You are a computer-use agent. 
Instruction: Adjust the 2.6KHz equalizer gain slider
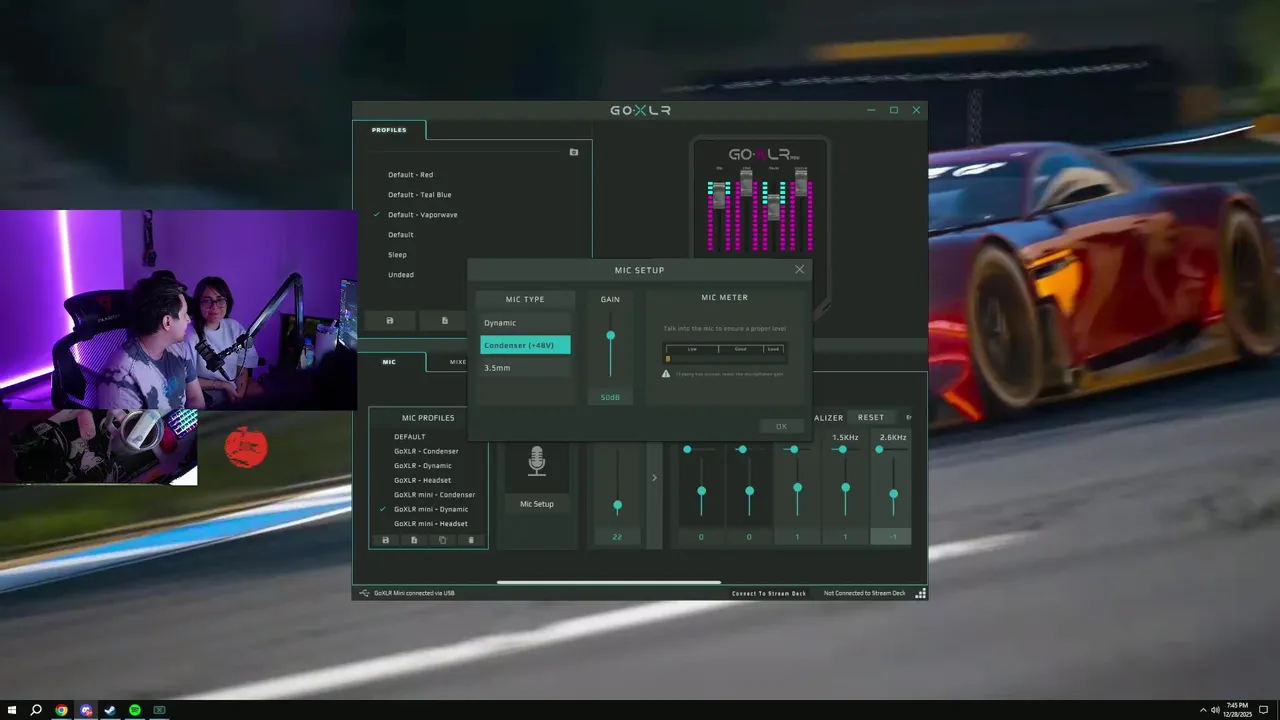[893, 494]
